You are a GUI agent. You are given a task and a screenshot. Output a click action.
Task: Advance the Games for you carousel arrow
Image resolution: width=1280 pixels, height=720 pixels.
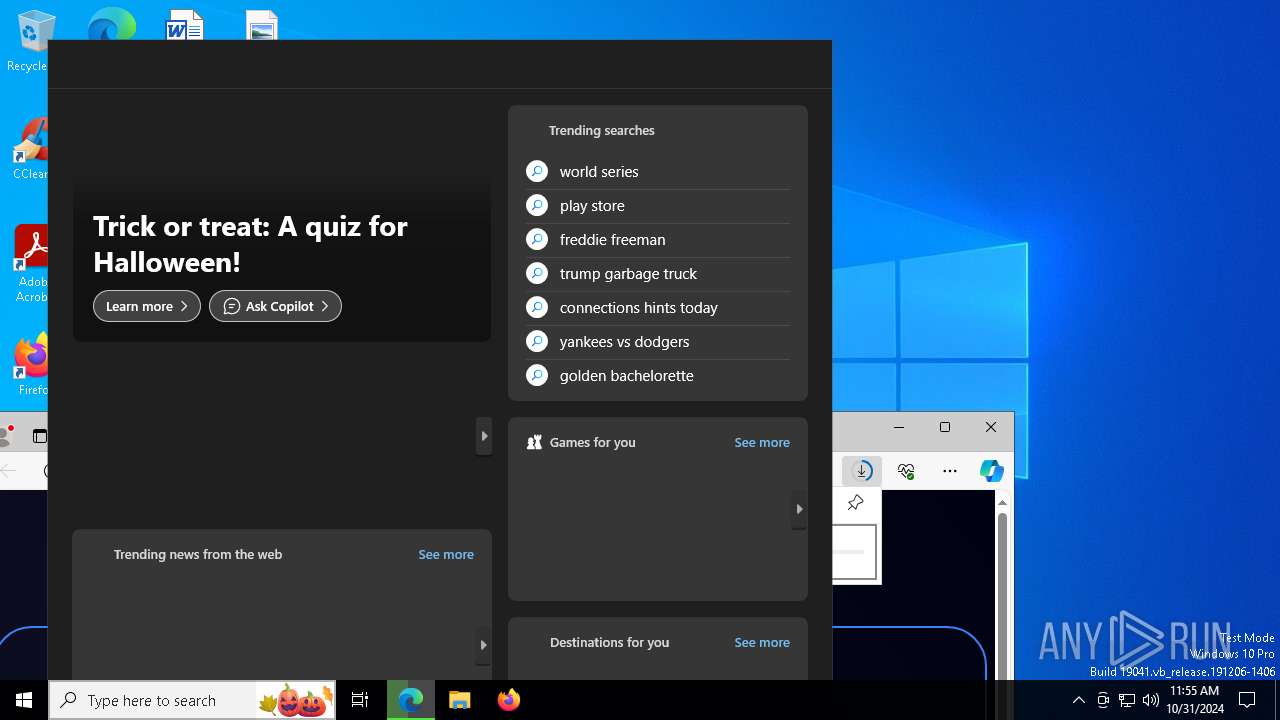[799, 509]
